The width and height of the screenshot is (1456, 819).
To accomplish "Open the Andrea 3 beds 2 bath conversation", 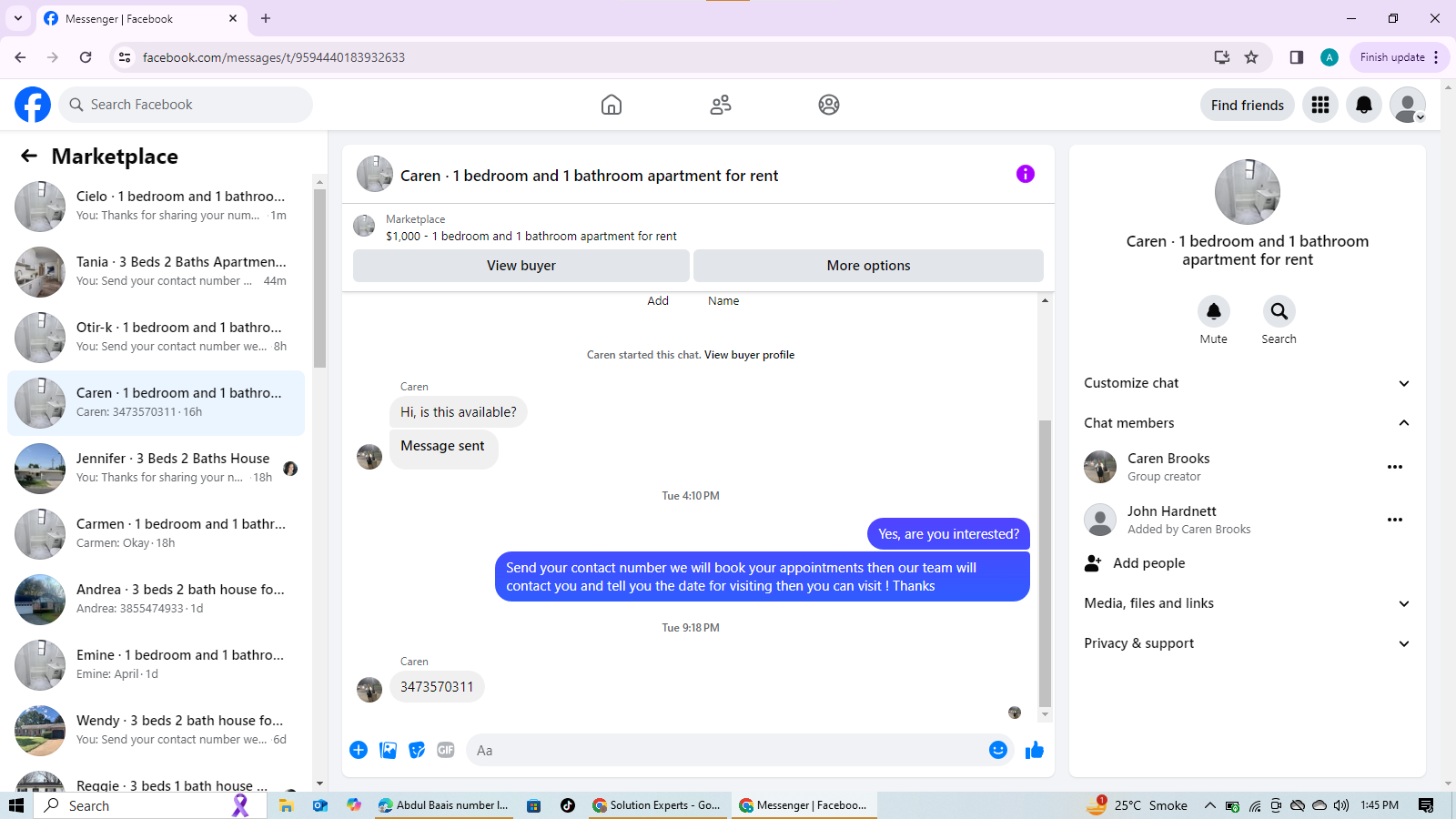I will (157, 599).
